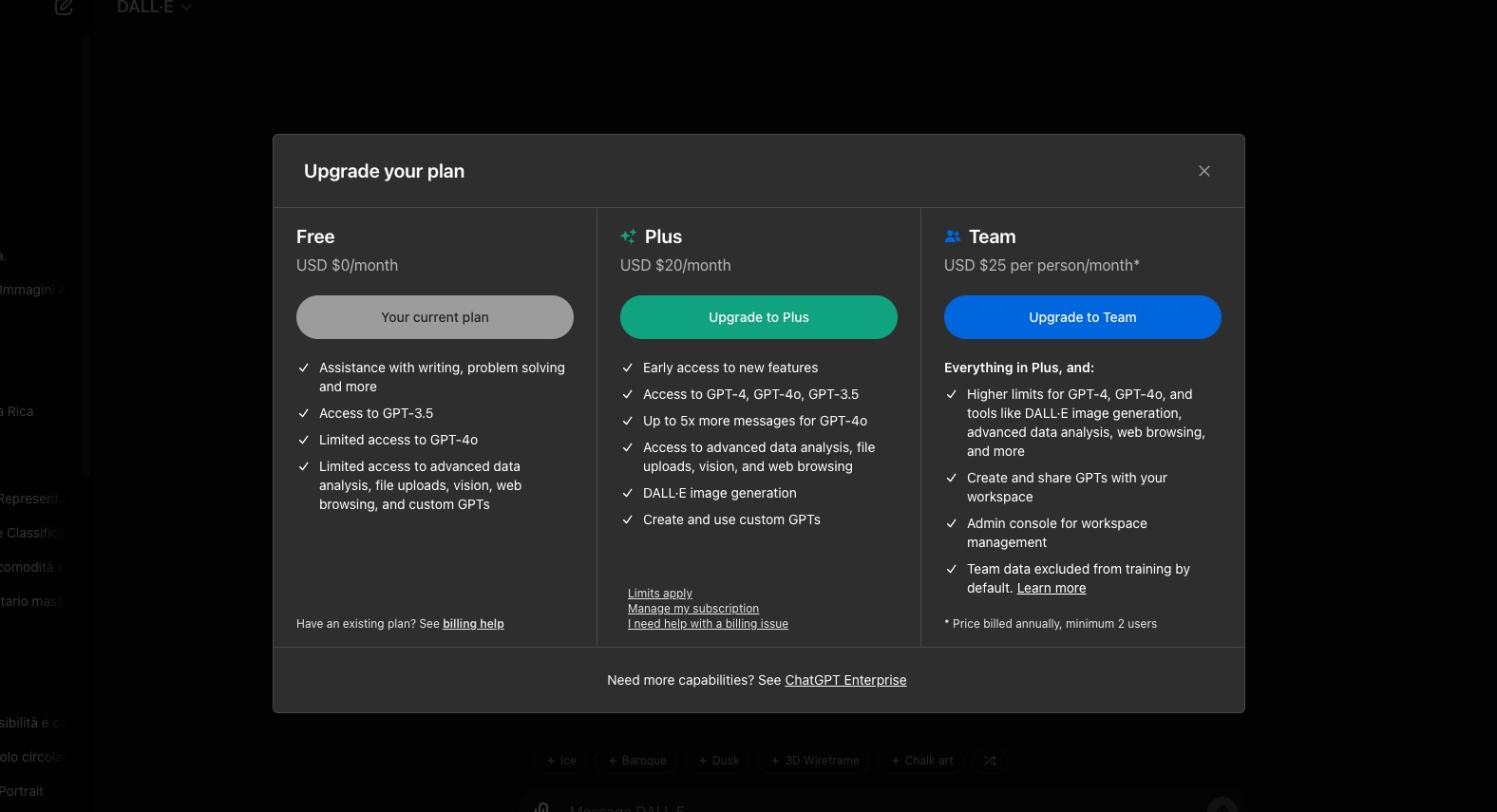Screen dimensions: 1497x812
Task: Click the shuffle styles icon behind dialog
Action: pyautogui.click(x=990, y=761)
